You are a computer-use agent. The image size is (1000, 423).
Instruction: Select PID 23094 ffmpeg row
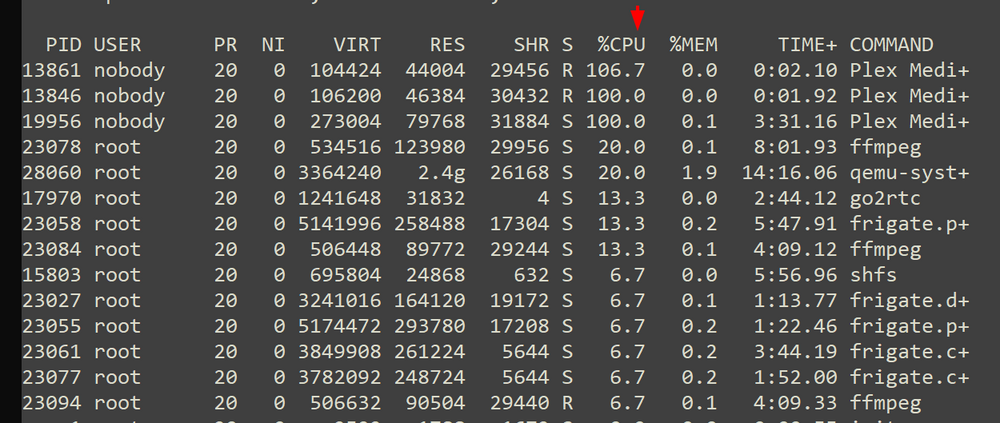tap(496, 403)
